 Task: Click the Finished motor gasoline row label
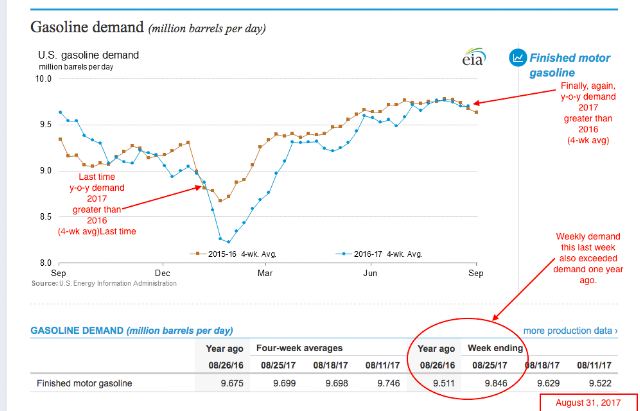(84, 384)
